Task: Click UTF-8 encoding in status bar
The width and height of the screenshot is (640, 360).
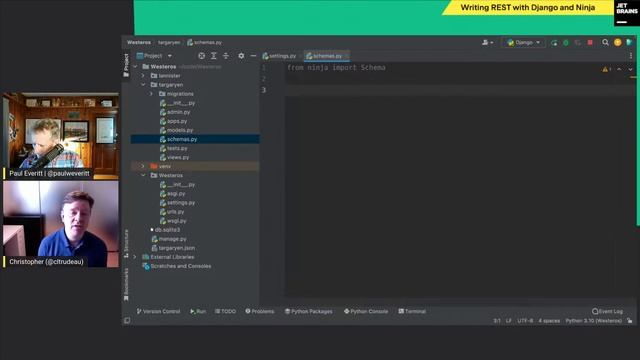Action: pos(525,321)
